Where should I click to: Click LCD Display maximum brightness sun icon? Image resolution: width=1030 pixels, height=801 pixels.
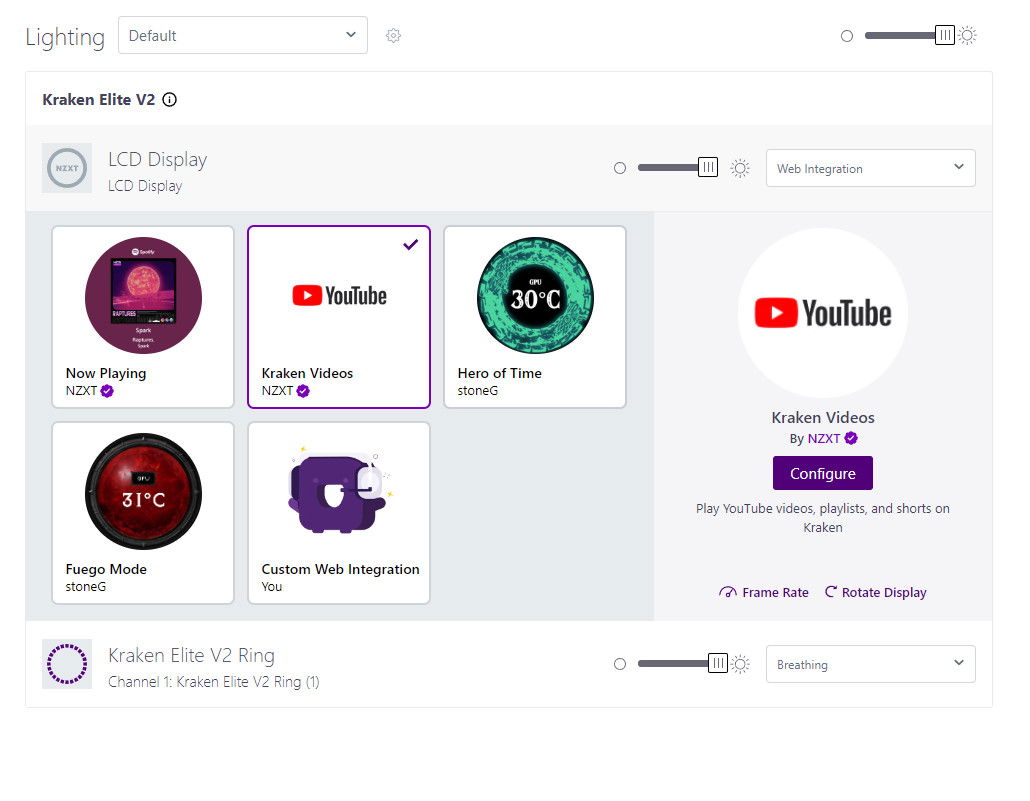tap(740, 168)
